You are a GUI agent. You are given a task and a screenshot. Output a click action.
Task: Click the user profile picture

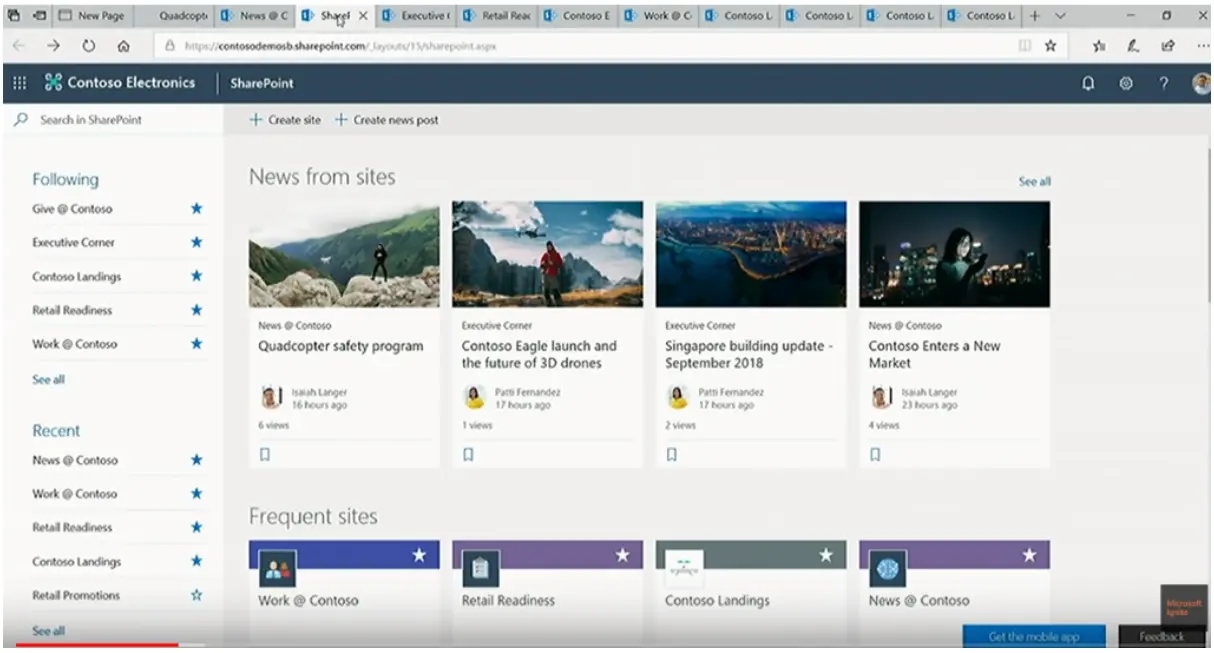(x=1201, y=84)
